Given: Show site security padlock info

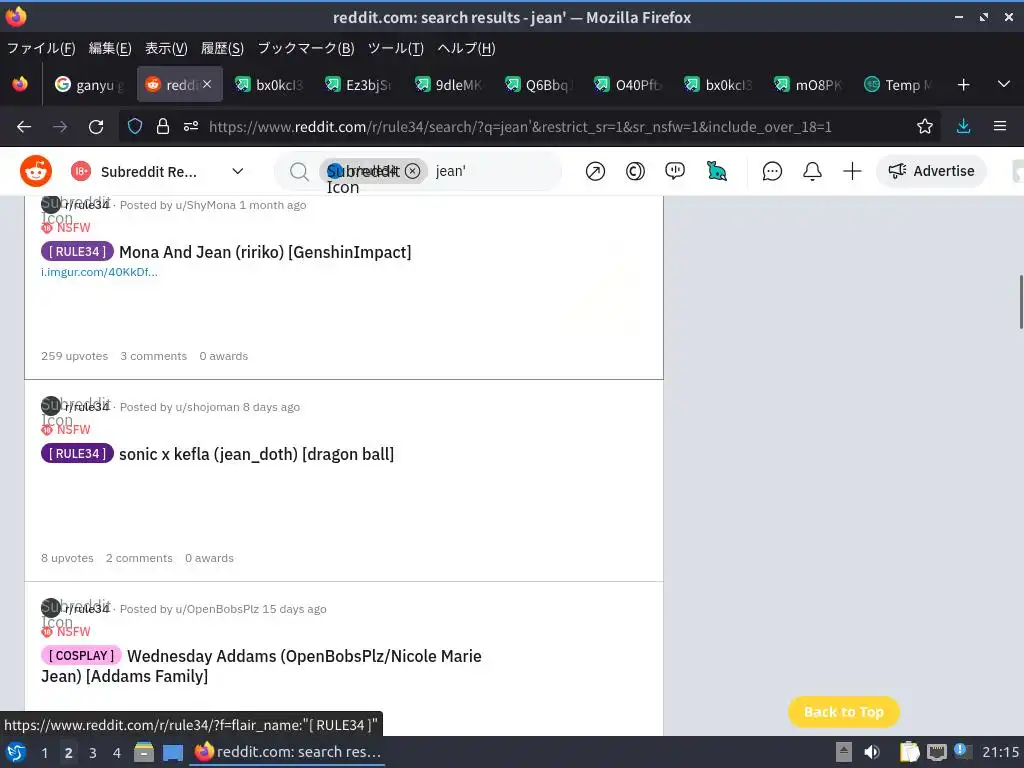Looking at the screenshot, I should [163, 127].
